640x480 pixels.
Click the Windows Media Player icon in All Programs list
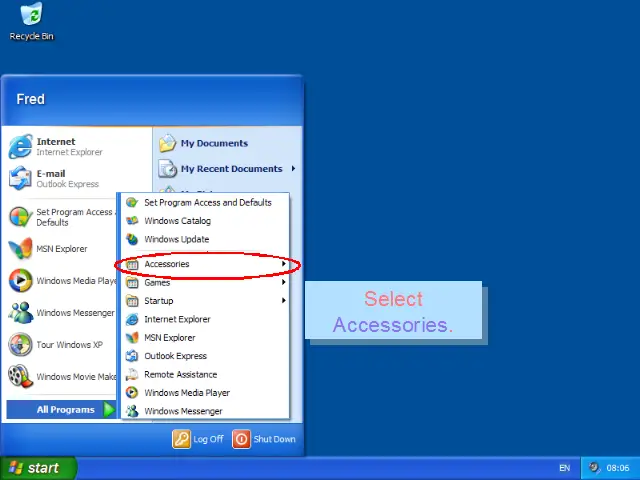(x=132, y=393)
